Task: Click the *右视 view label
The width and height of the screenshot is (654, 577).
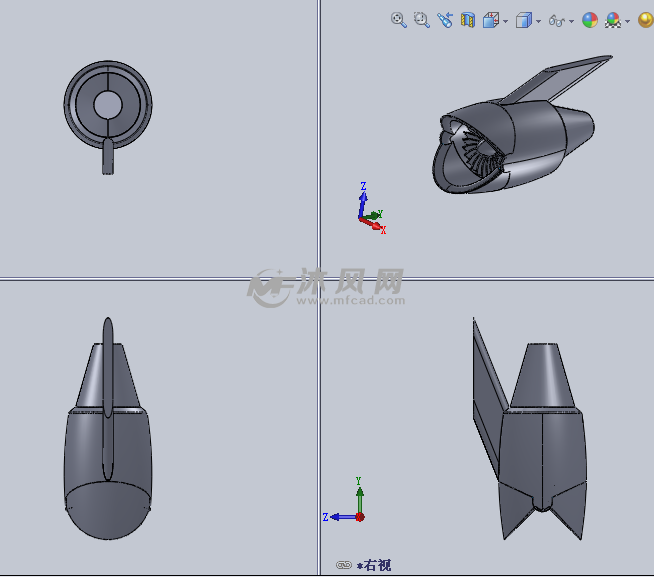Action: point(374,565)
